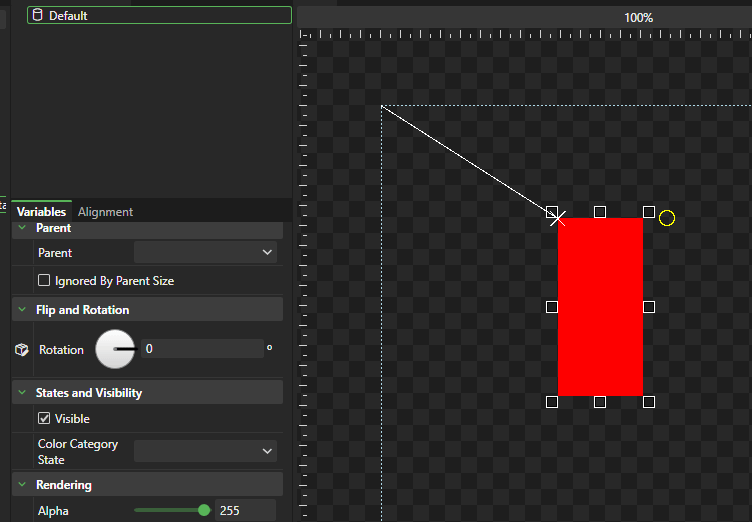Open the Color Category State dropdown
This screenshot has height=522, width=752.
tap(205, 452)
